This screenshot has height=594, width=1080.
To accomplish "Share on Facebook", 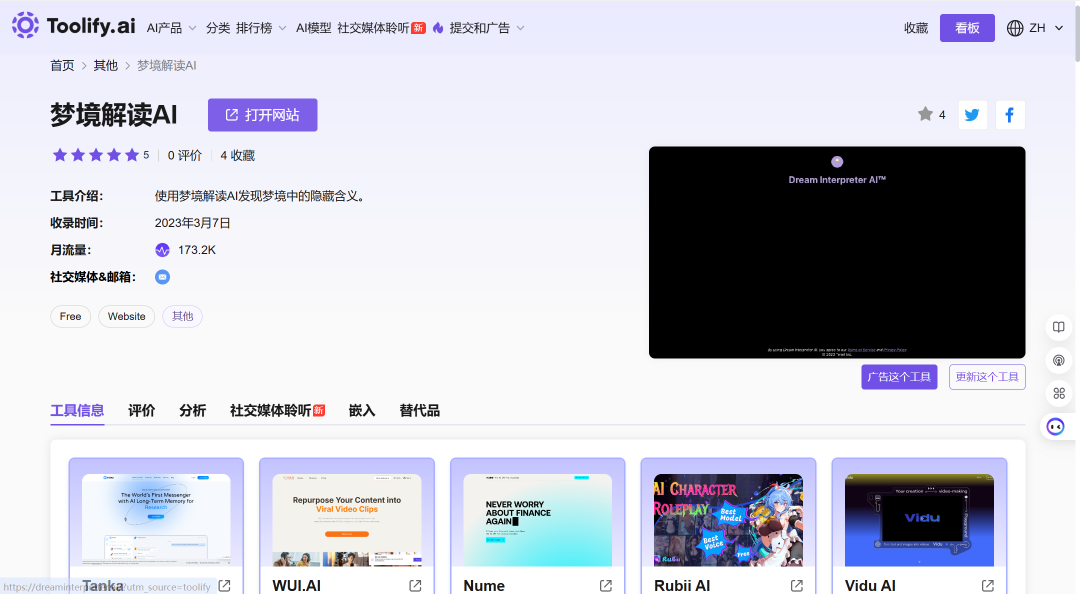I will pos(1010,115).
